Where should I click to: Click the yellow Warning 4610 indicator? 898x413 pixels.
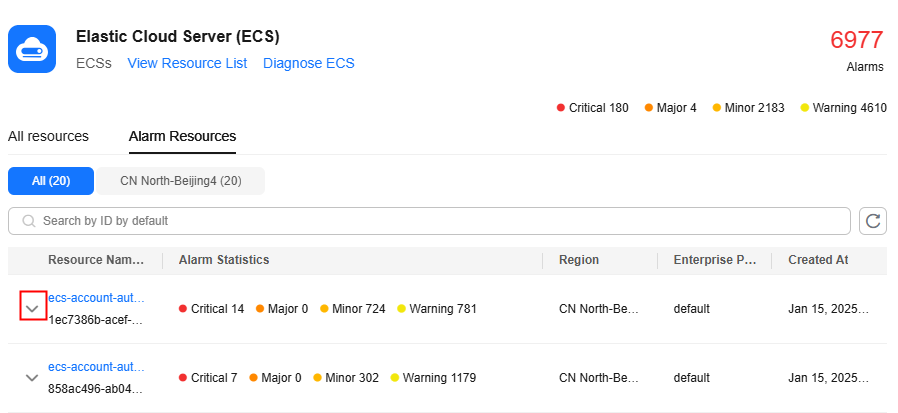pos(843,108)
